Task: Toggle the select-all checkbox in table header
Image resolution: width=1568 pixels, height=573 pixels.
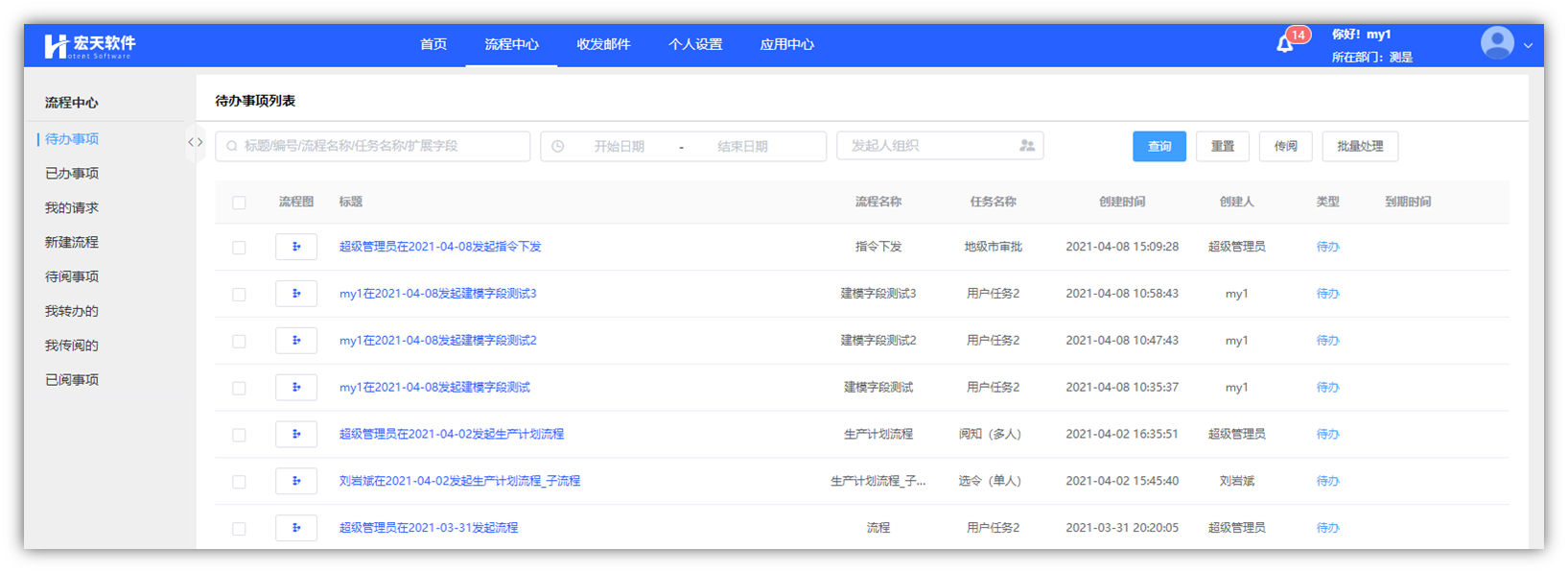Action: coord(239,203)
